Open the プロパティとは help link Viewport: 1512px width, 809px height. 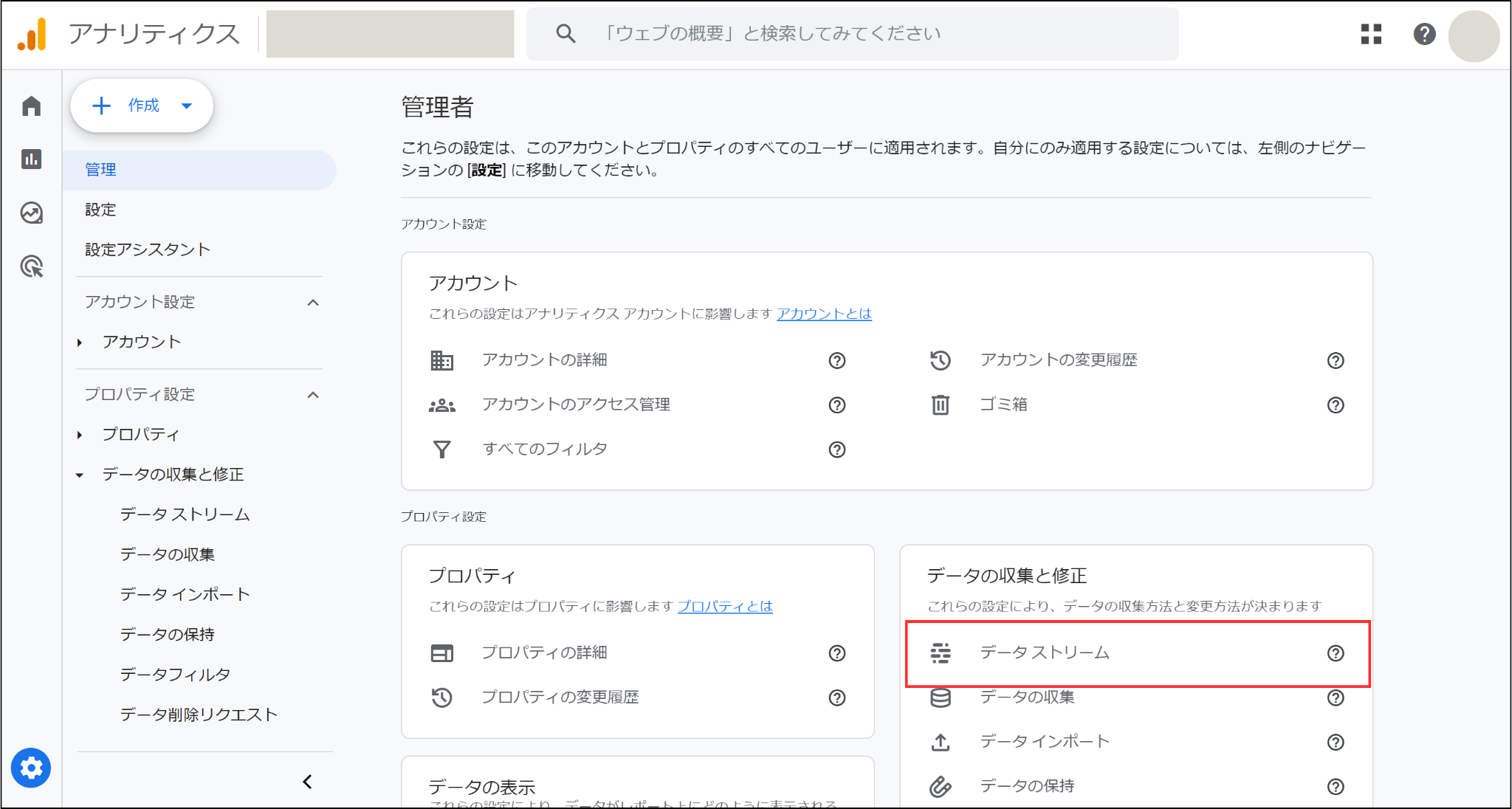click(725, 606)
